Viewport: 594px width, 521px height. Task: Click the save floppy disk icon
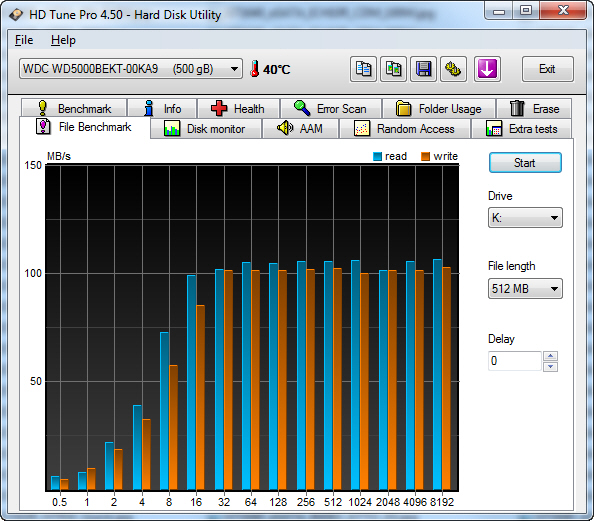(423, 69)
